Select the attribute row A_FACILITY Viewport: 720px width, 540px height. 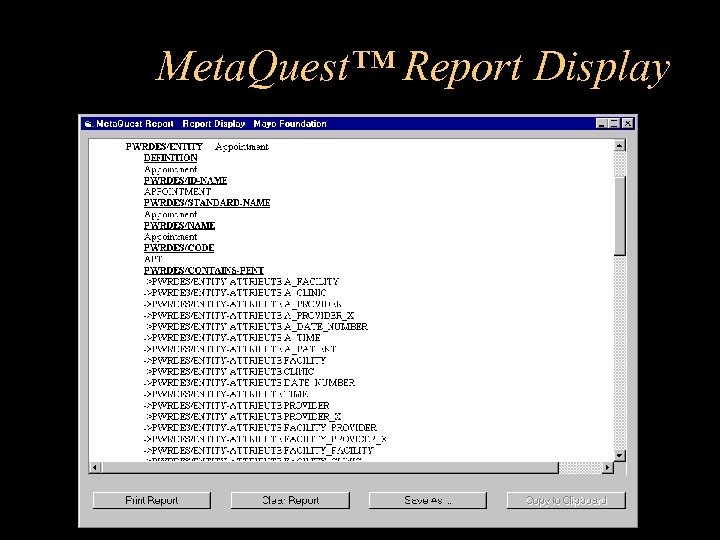(x=242, y=281)
